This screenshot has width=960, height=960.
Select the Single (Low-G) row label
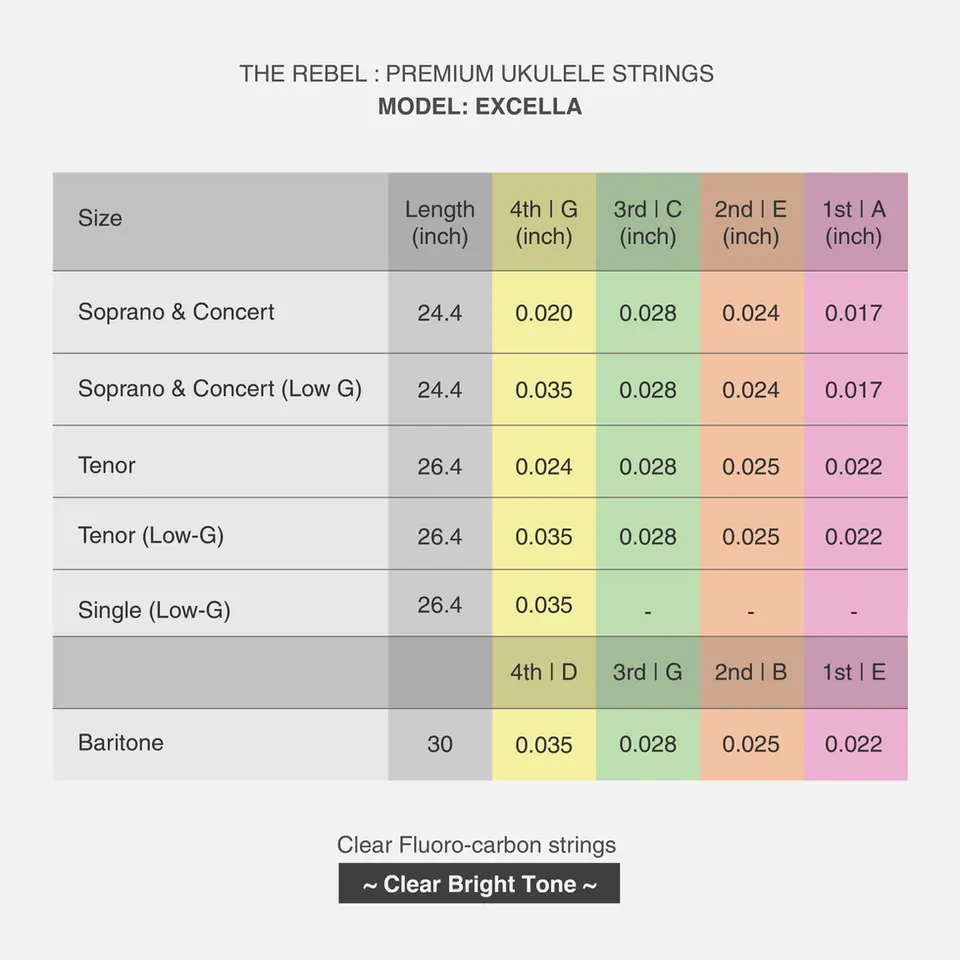154,610
